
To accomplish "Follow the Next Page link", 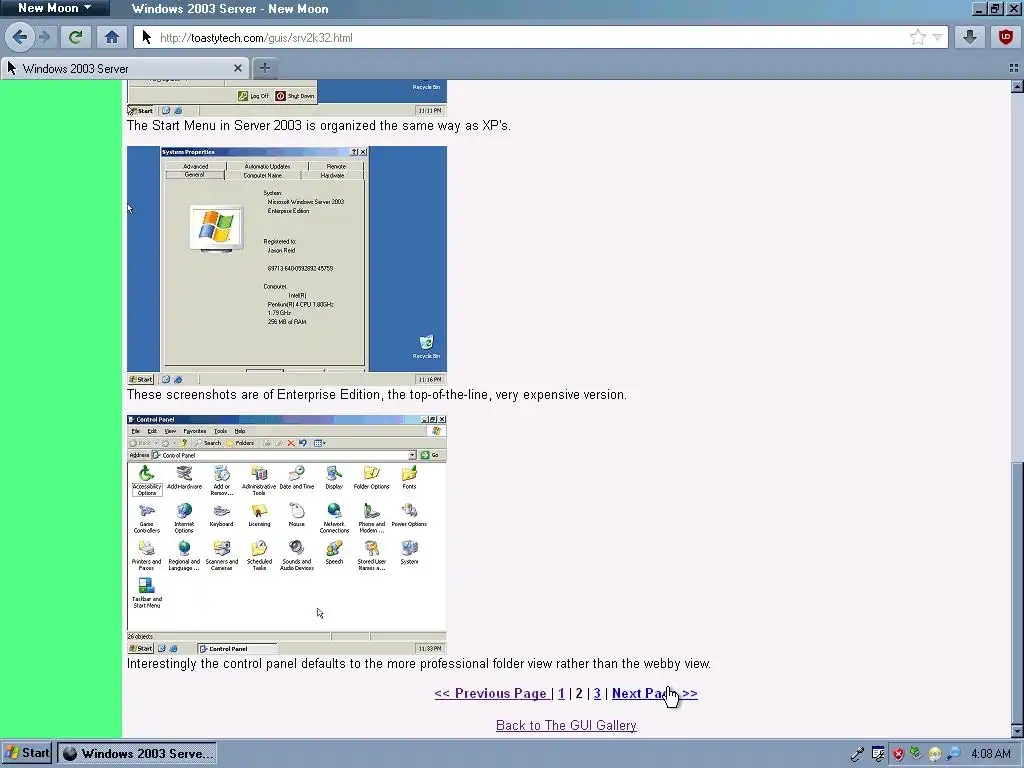I will (654, 694).
